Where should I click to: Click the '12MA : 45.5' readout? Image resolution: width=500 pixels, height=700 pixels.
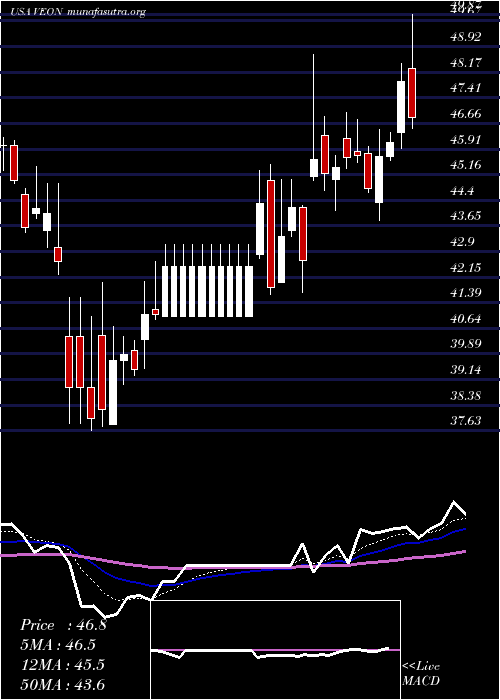(62, 665)
